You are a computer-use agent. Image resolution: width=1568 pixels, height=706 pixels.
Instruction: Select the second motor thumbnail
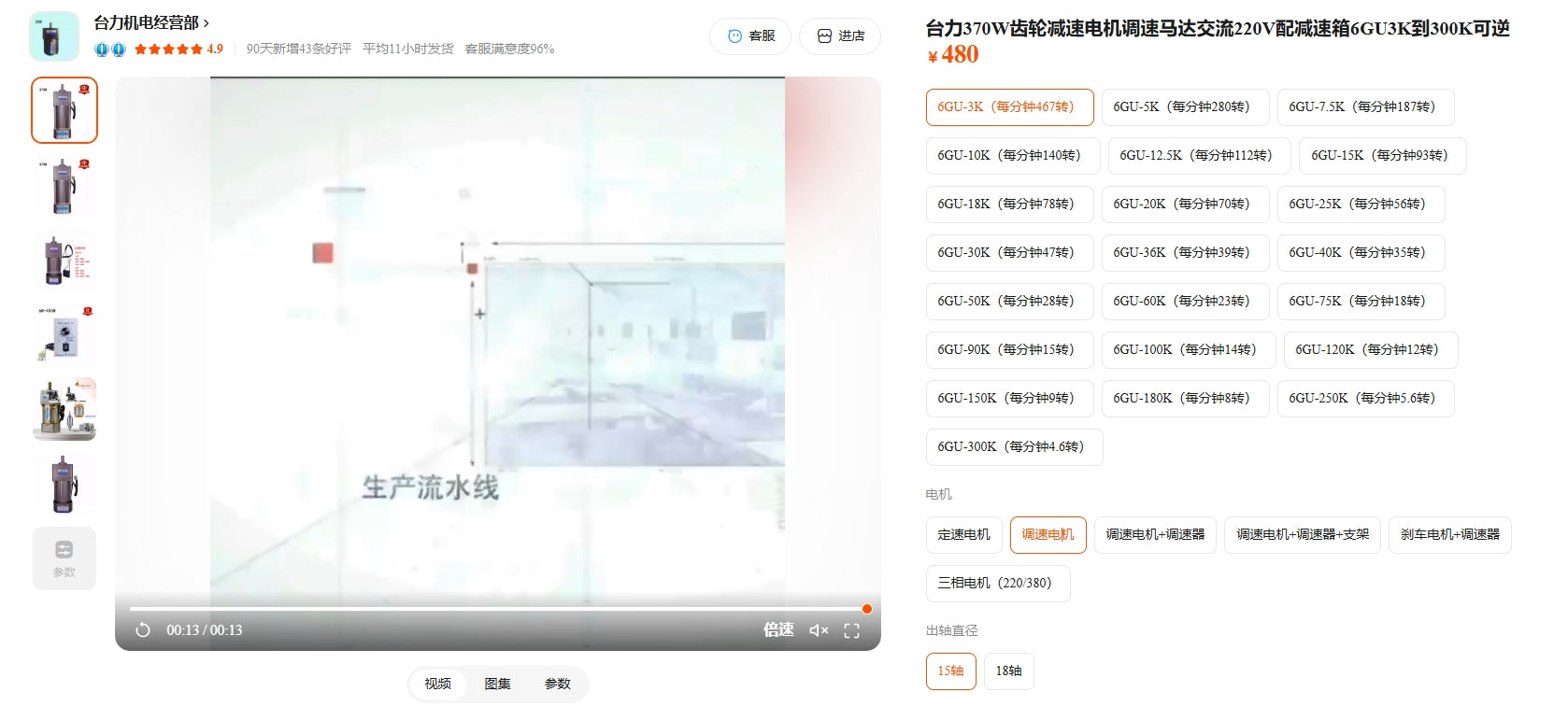(x=64, y=185)
